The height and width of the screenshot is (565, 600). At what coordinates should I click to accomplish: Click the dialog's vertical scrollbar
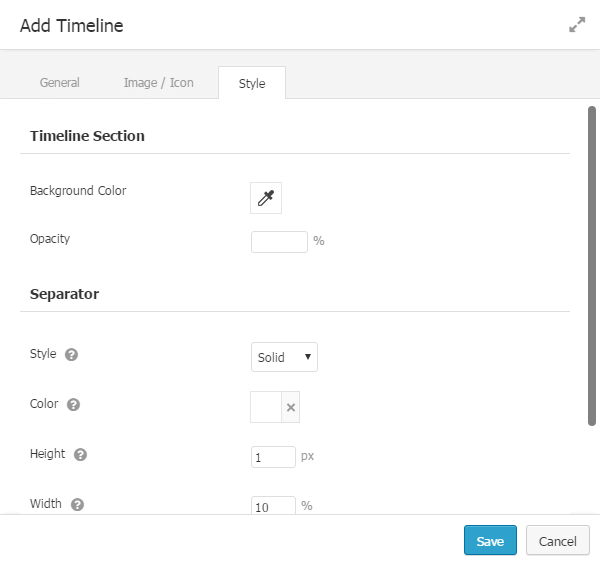(x=592, y=265)
